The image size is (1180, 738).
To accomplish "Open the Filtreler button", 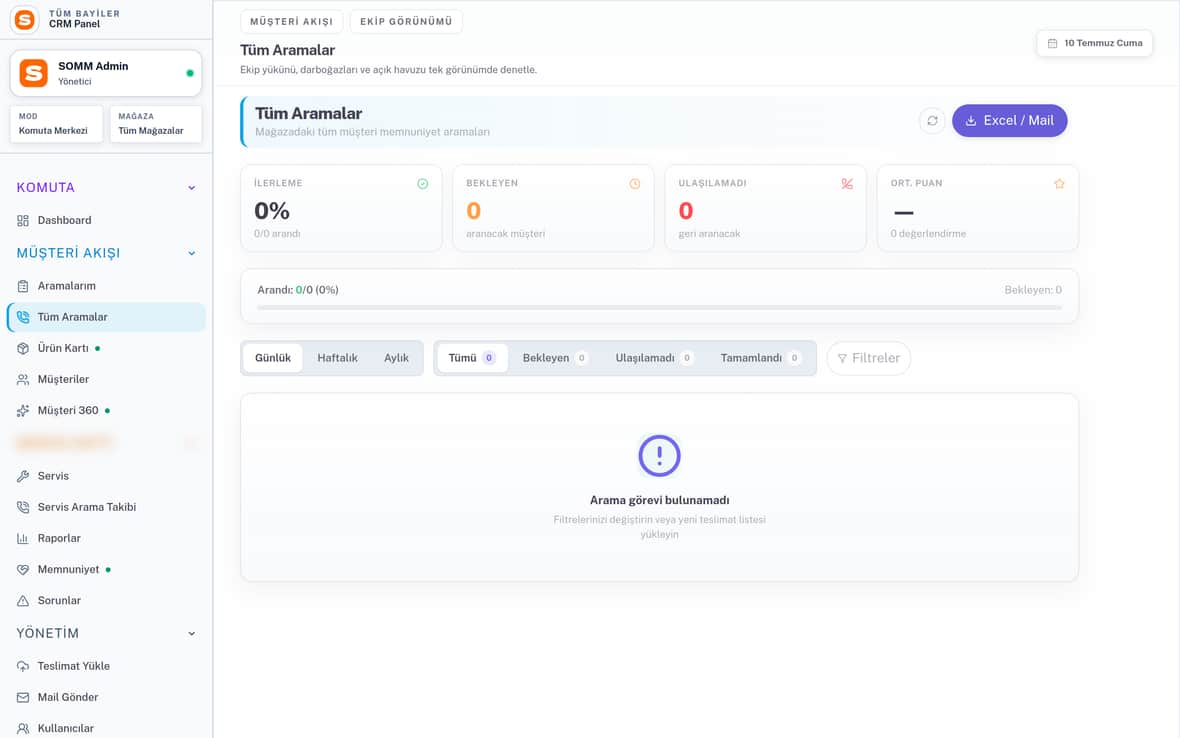I will pos(868,358).
